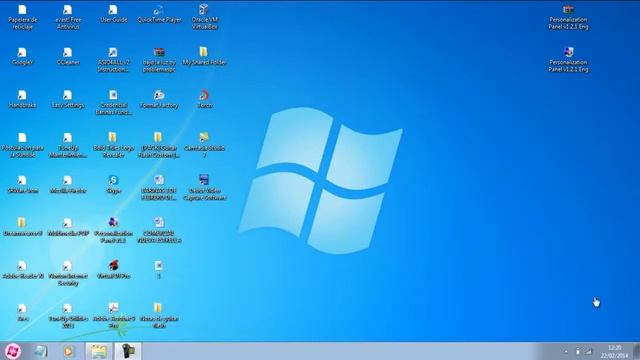
Task: Open the Camtasia Studio 7 shortcut
Action: pyautogui.click(x=204, y=145)
